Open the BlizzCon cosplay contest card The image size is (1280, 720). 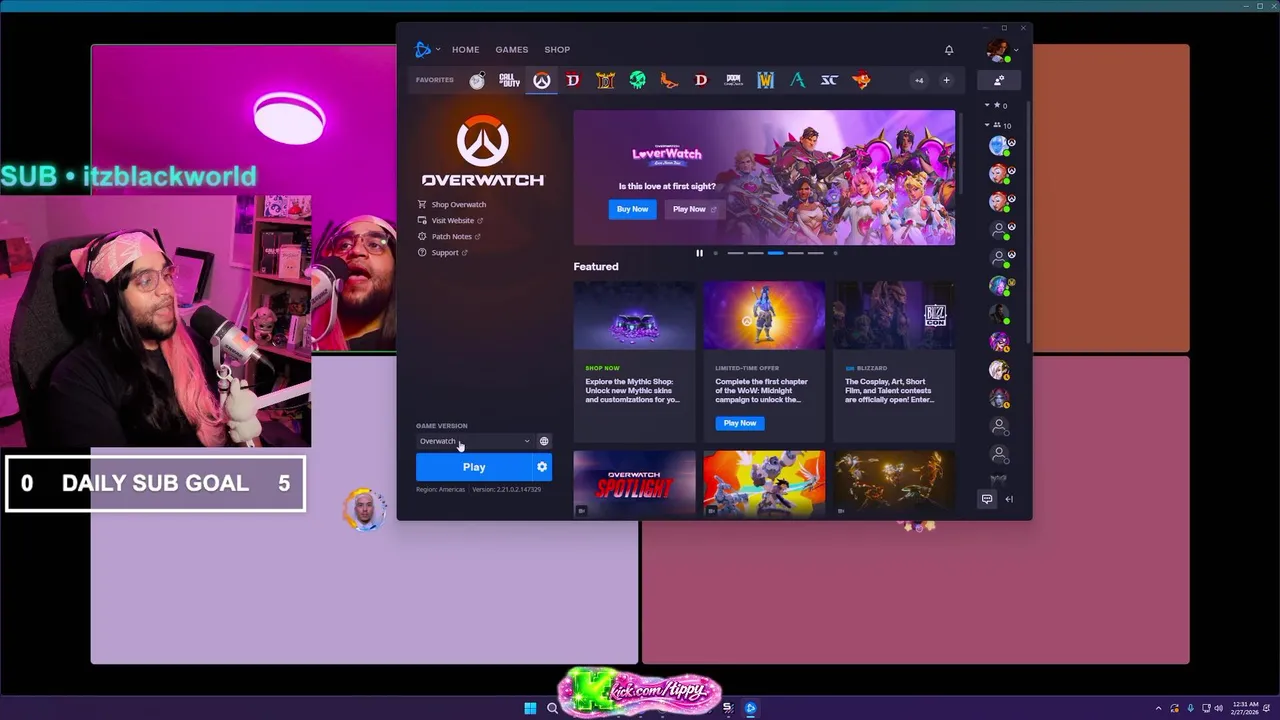(894, 361)
